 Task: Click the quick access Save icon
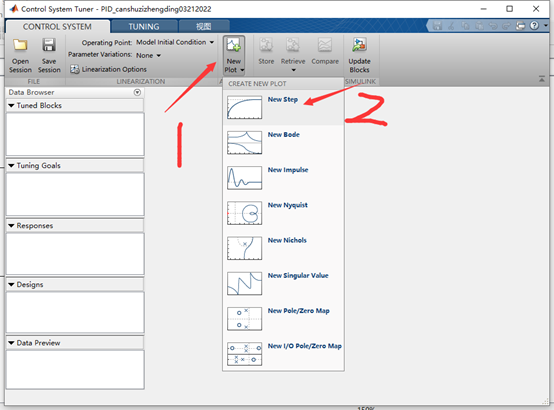click(x=437, y=26)
